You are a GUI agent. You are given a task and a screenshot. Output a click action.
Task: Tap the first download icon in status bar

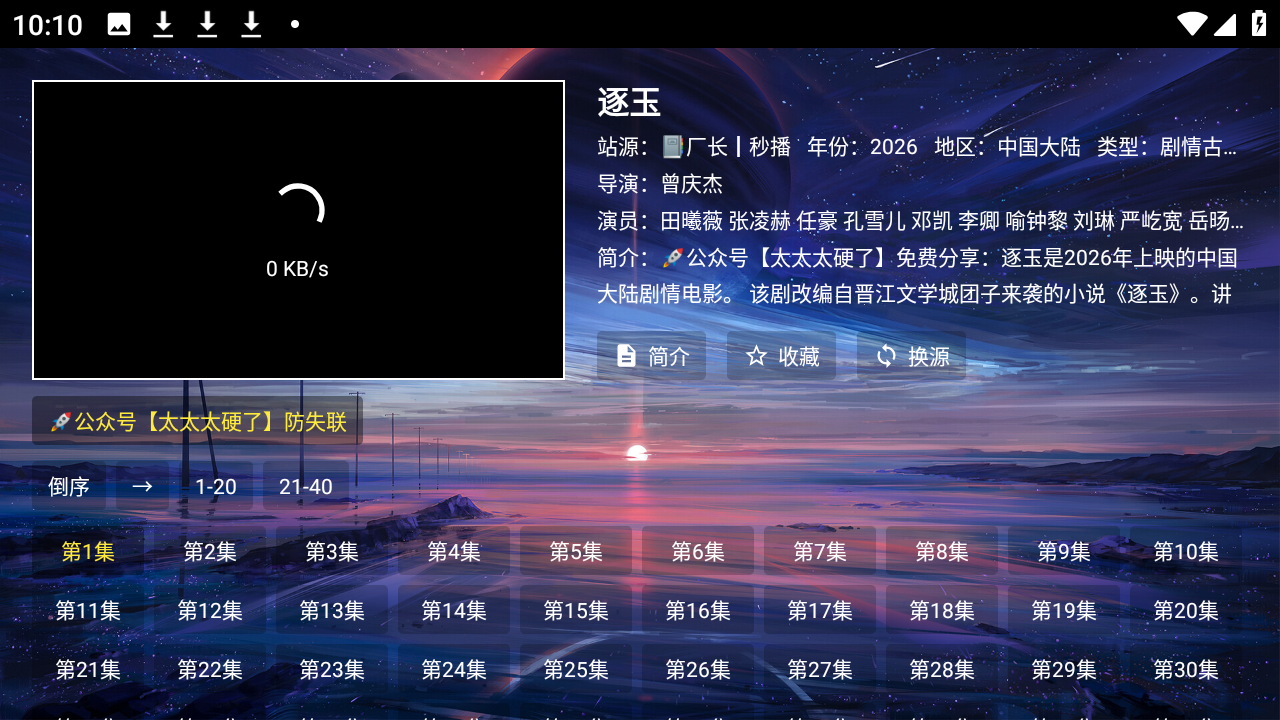pyautogui.click(x=163, y=24)
